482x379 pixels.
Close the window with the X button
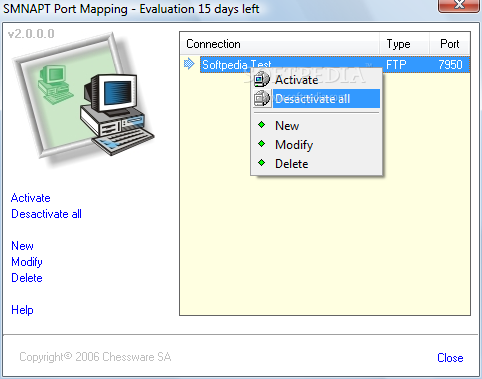click(460, 5)
